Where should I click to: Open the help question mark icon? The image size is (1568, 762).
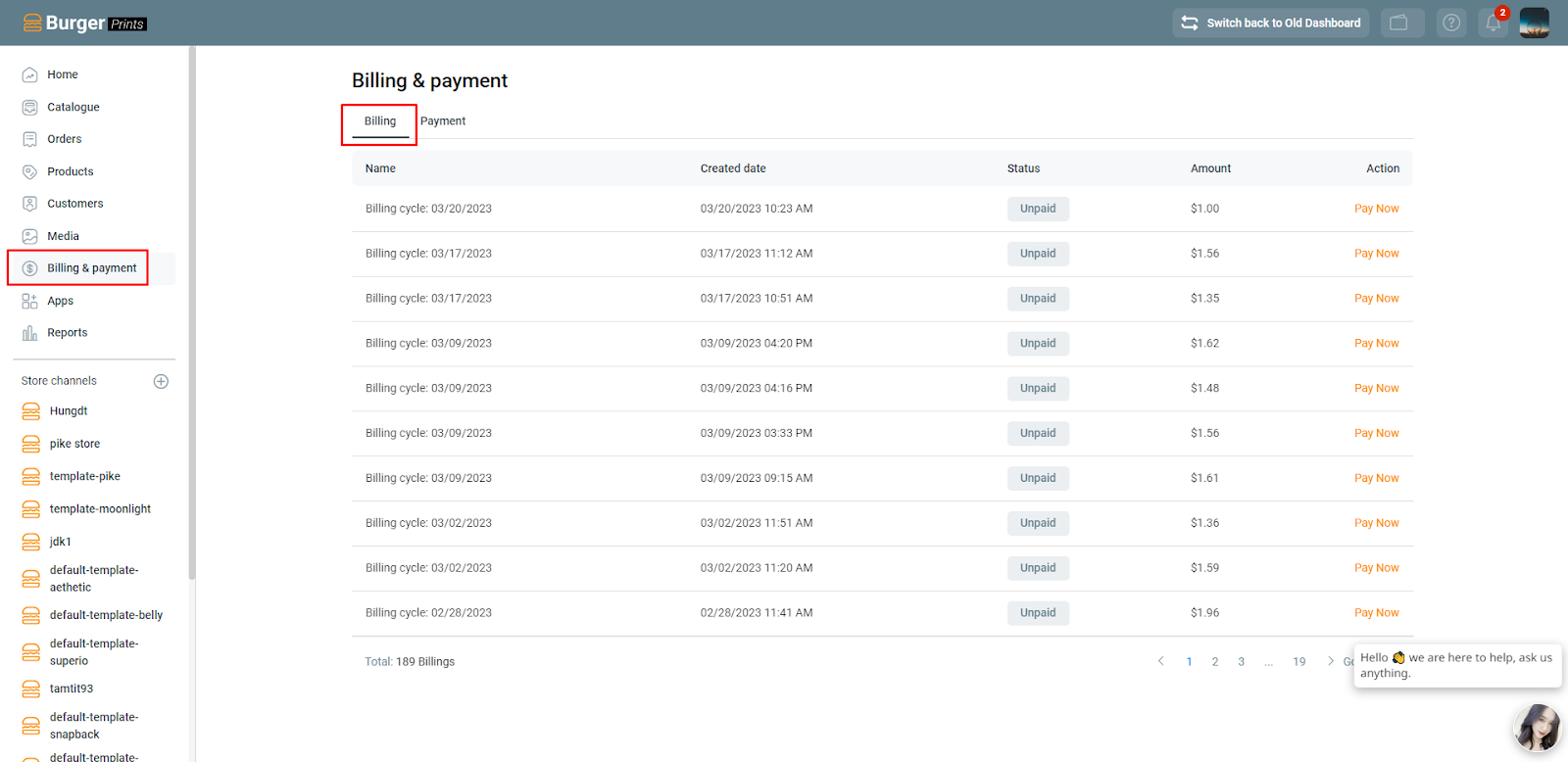coord(1451,23)
